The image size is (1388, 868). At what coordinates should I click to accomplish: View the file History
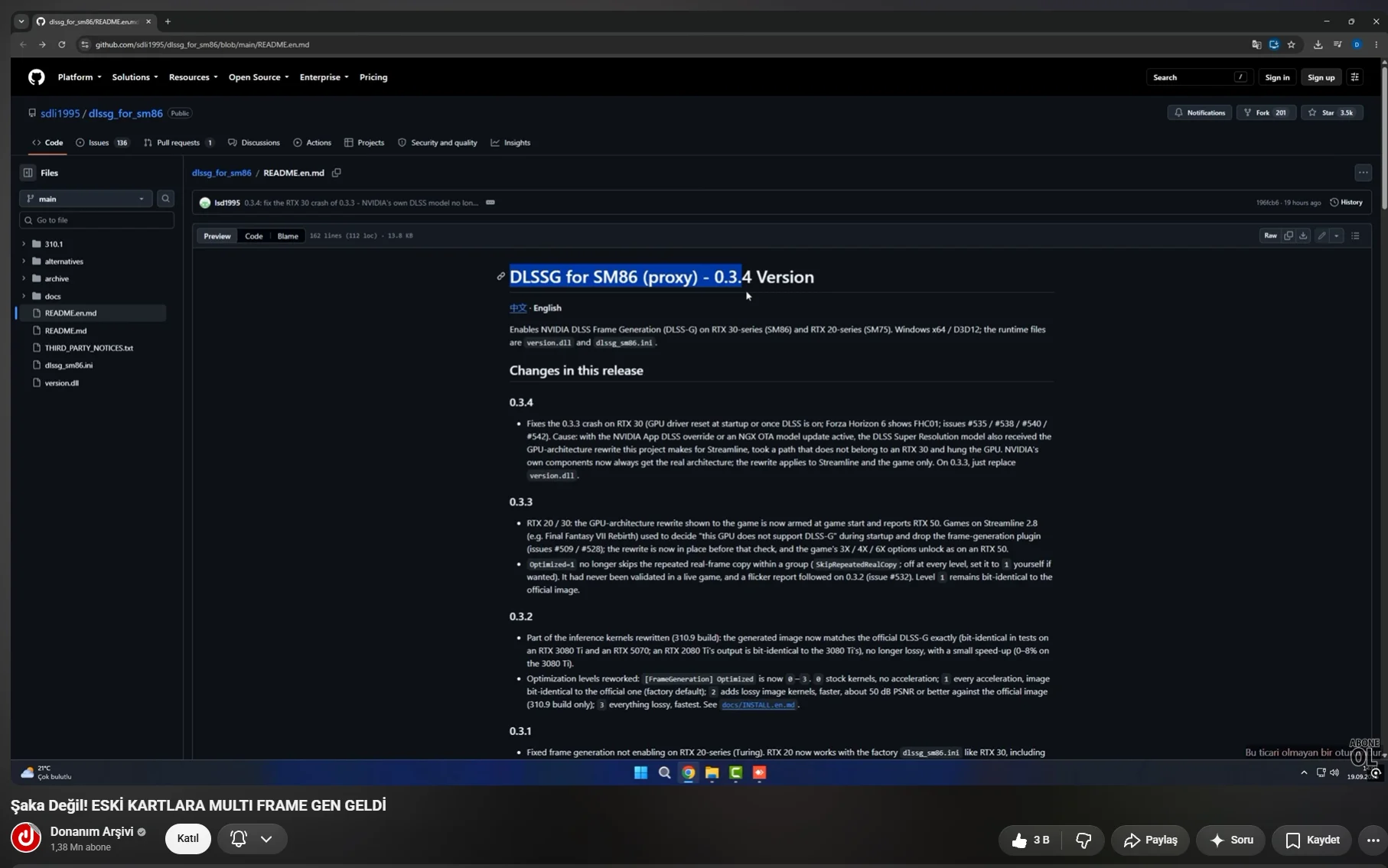tap(1346, 203)
